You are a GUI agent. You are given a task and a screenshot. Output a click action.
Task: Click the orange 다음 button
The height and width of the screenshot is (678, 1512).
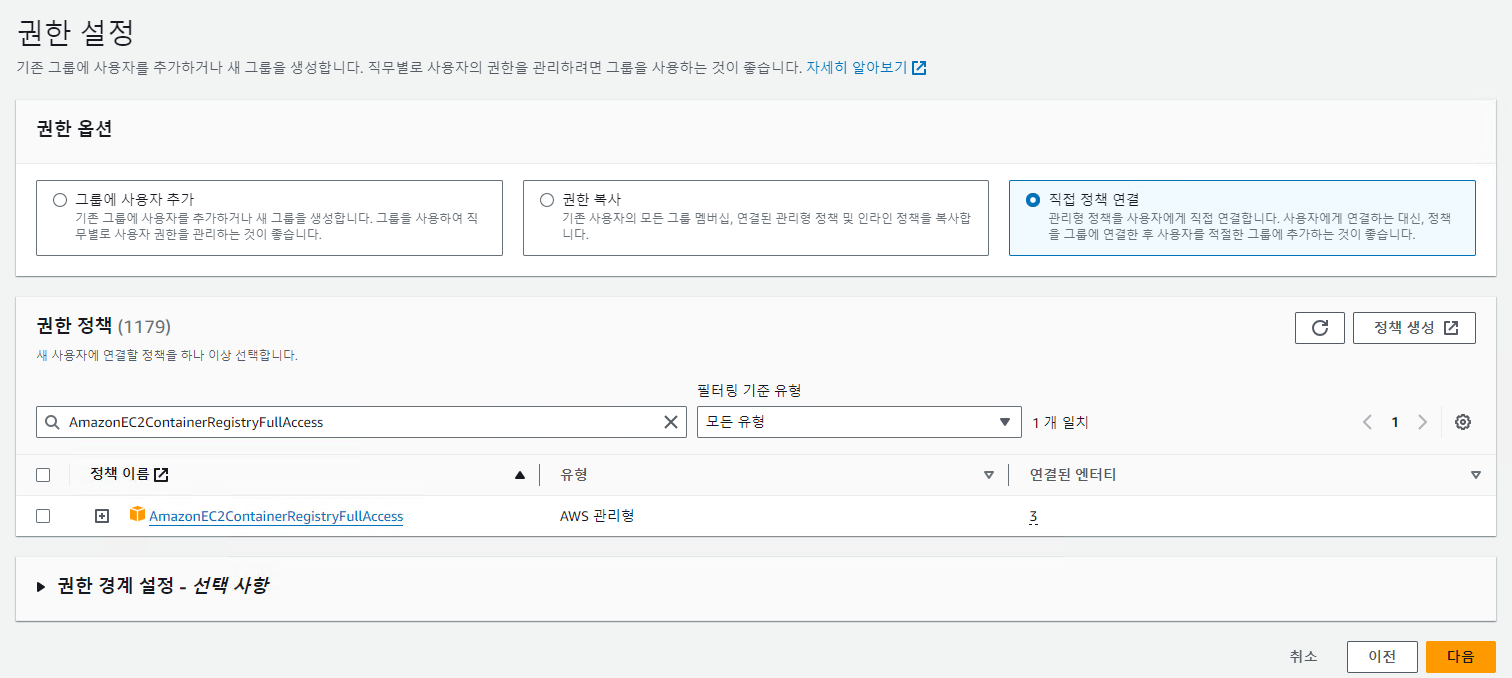pos(1461,657)
